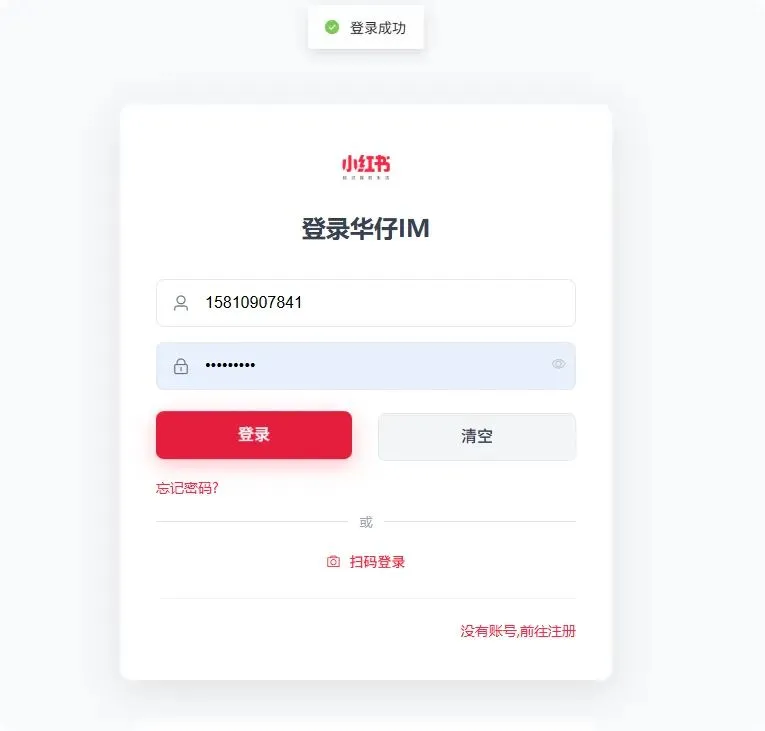765x731 pixels.
Task: Click the 或 divider label
Action: (x=366, y=522)
